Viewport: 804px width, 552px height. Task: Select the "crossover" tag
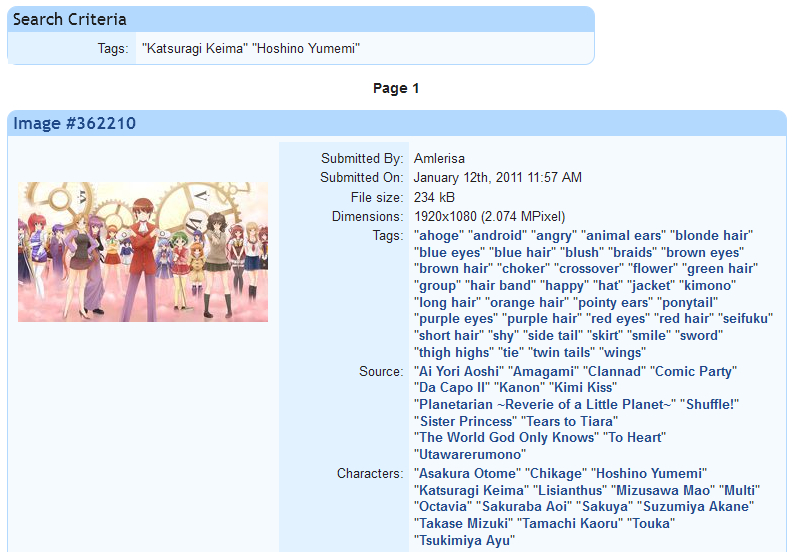pyautogui.click(x=589, y=269)
